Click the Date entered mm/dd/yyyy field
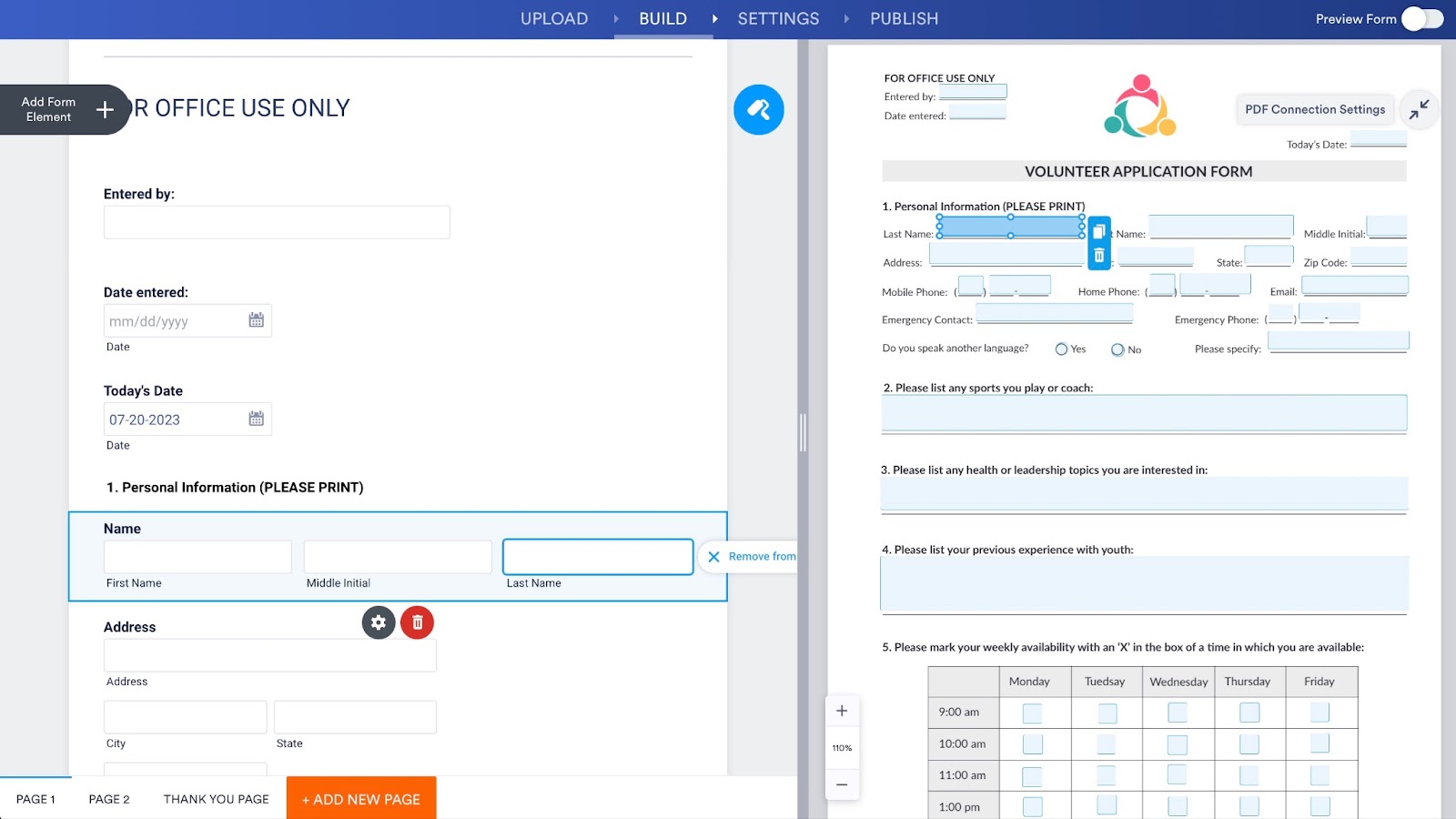The image size is (1456, 819). [x=187, y=320]
